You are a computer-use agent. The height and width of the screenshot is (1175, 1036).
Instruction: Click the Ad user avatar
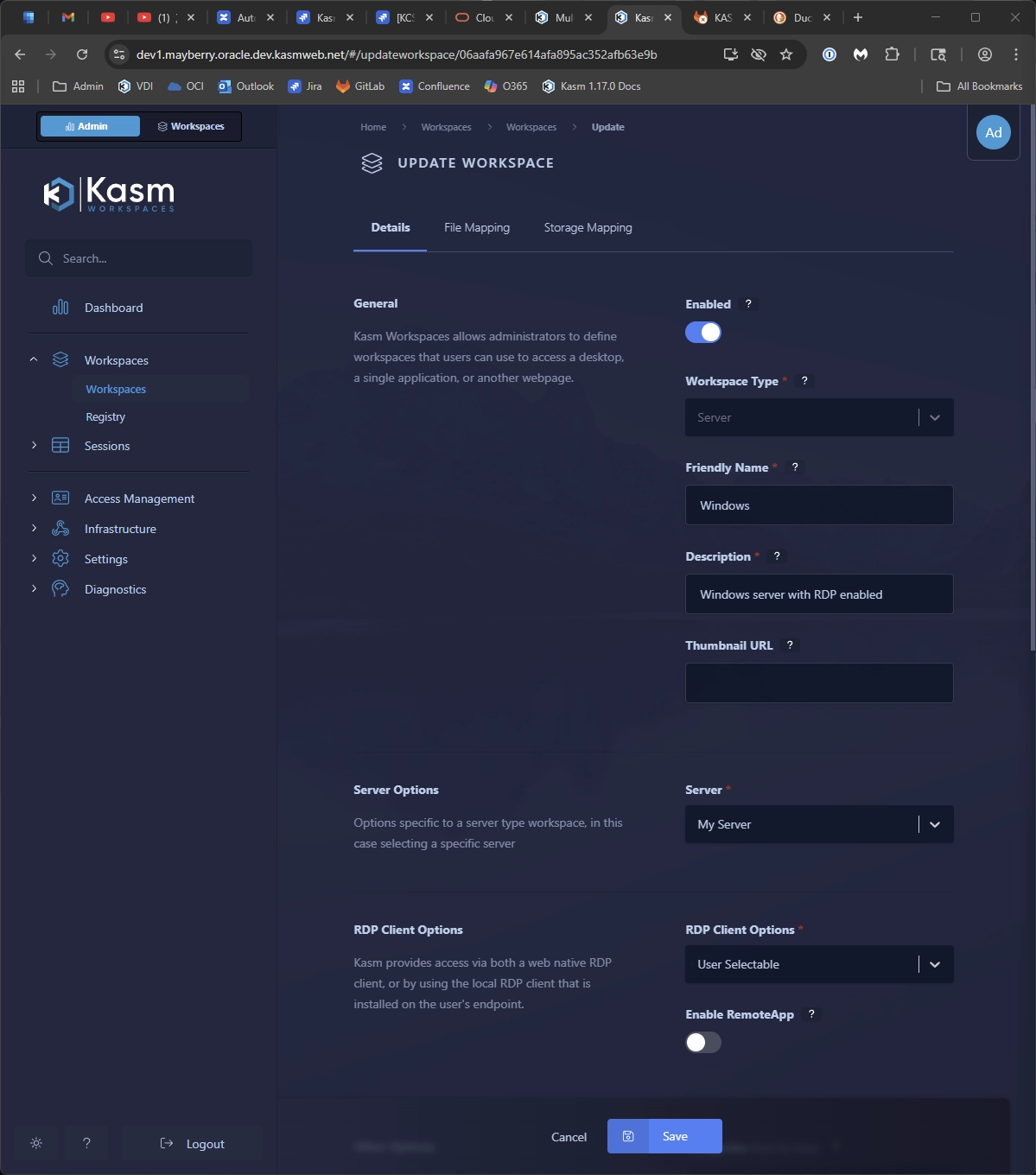tap(994, 132)
